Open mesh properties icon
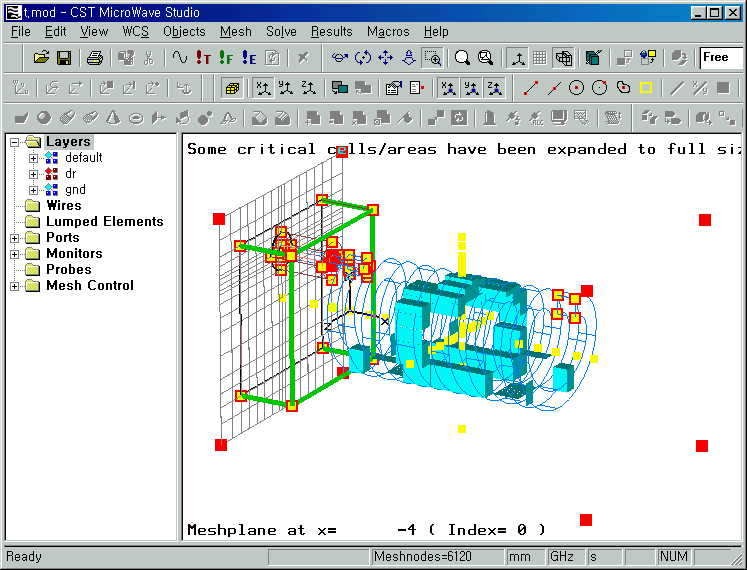This screenshot has width=747, height=570. [x=394, y=88]
